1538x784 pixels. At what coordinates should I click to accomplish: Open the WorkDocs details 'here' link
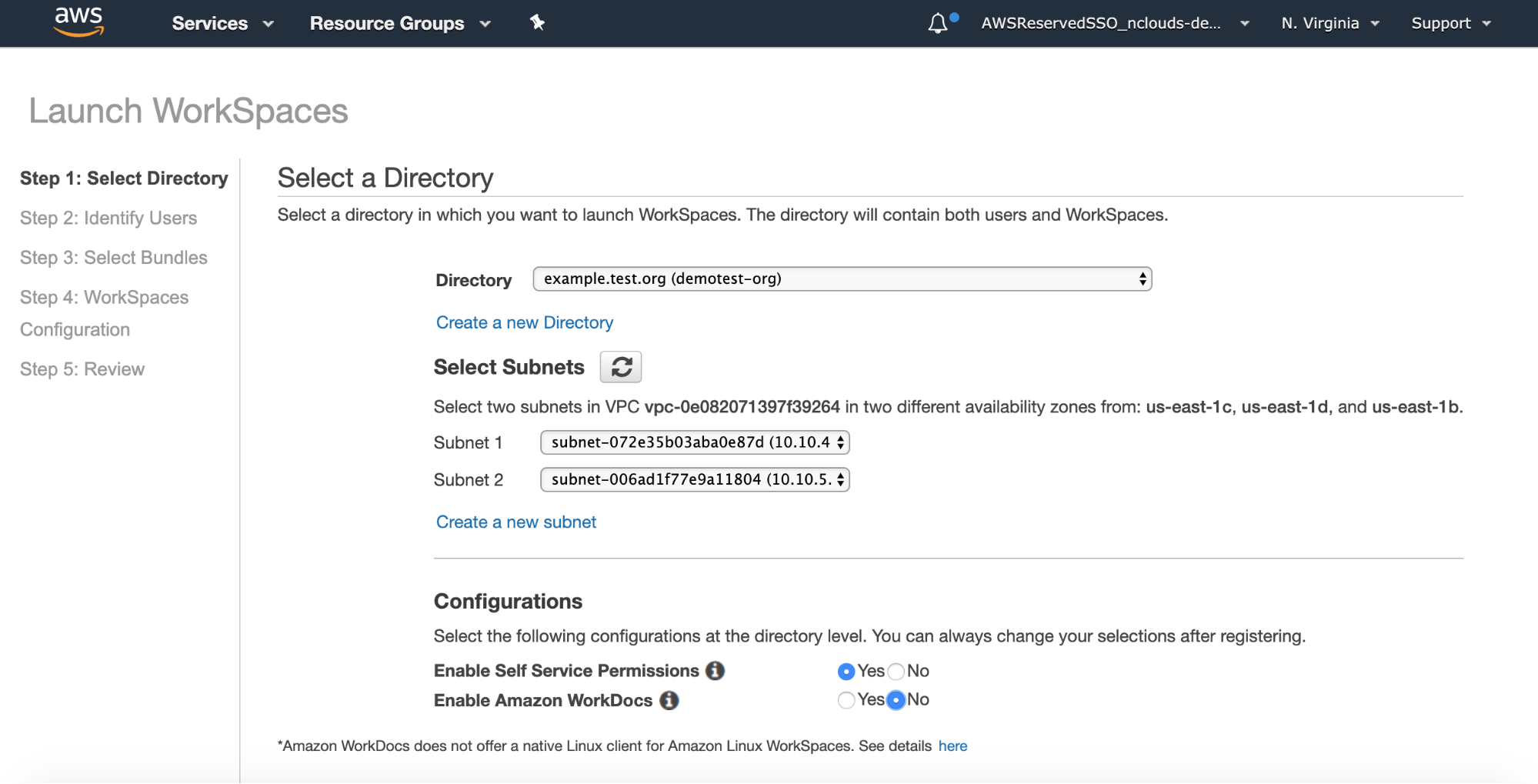[x=952, y=746]
